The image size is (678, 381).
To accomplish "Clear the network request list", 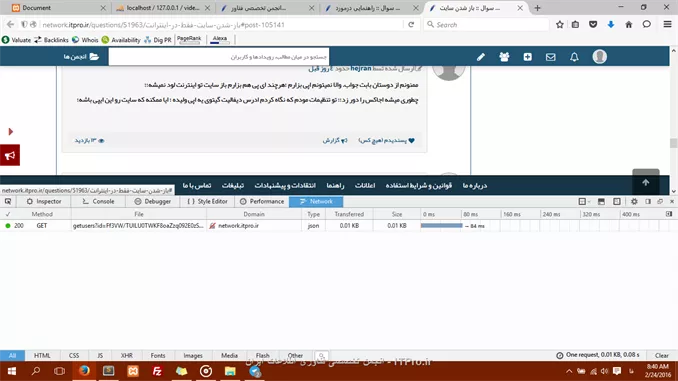I will (662, 355).
